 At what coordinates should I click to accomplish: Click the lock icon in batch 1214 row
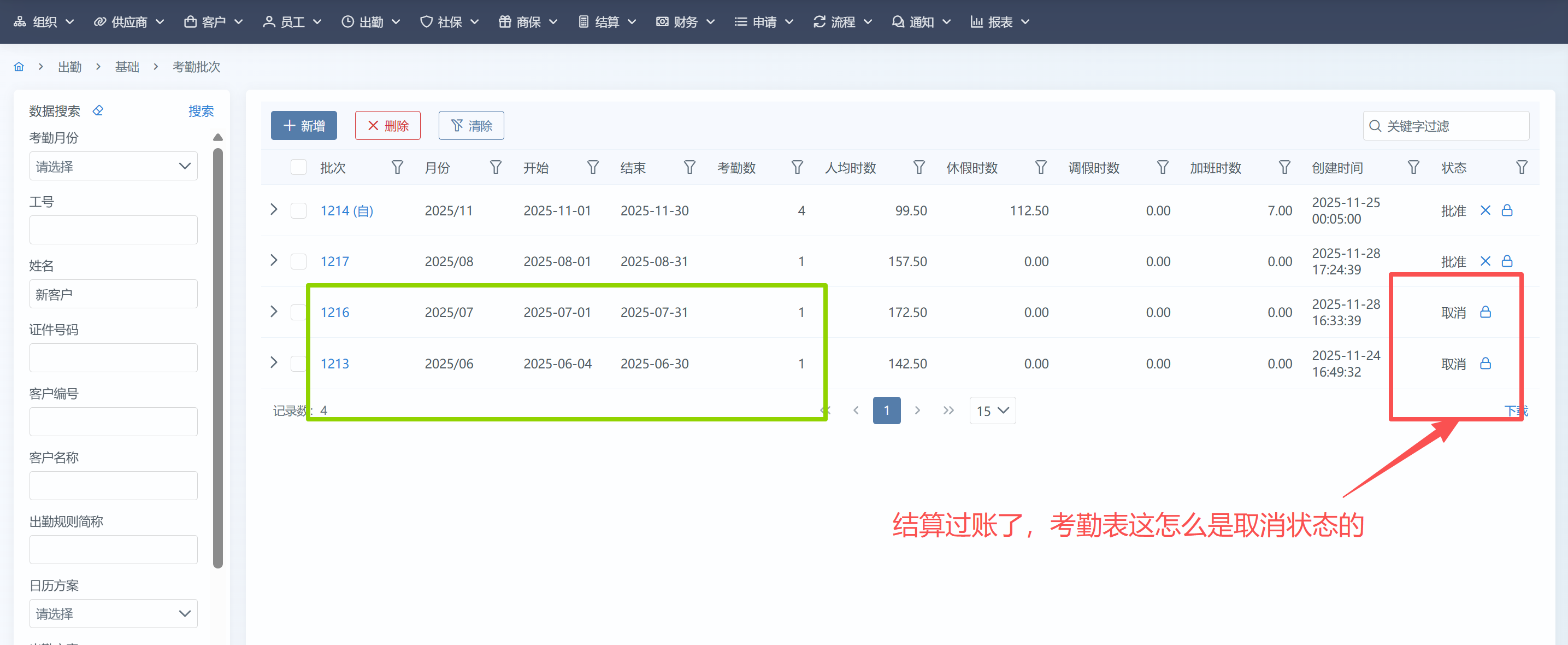pyautogui.click(x=1507, y=211)
